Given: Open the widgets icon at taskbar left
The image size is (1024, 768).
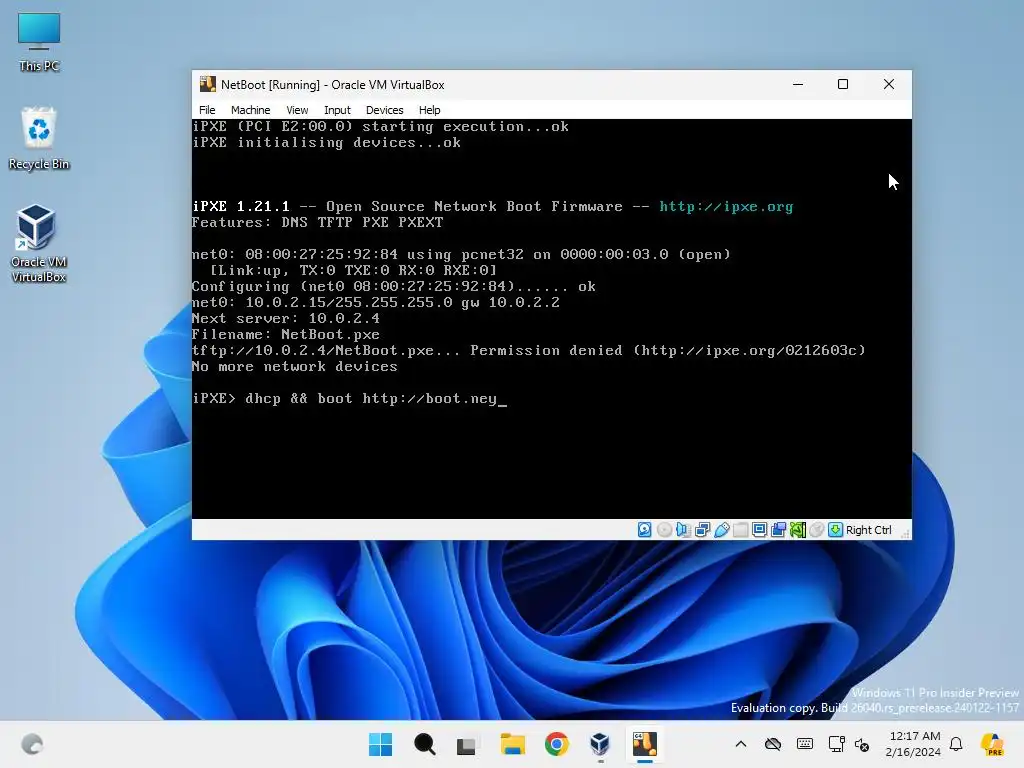Looking at the screenshot, I should [x=32, y=744].
